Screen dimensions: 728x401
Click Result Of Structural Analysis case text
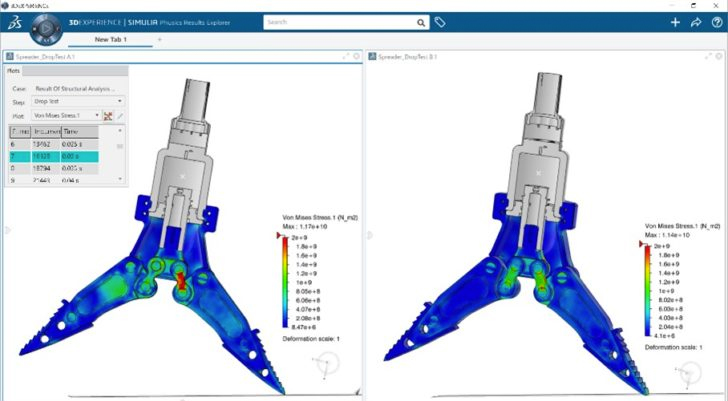[75, 88]
